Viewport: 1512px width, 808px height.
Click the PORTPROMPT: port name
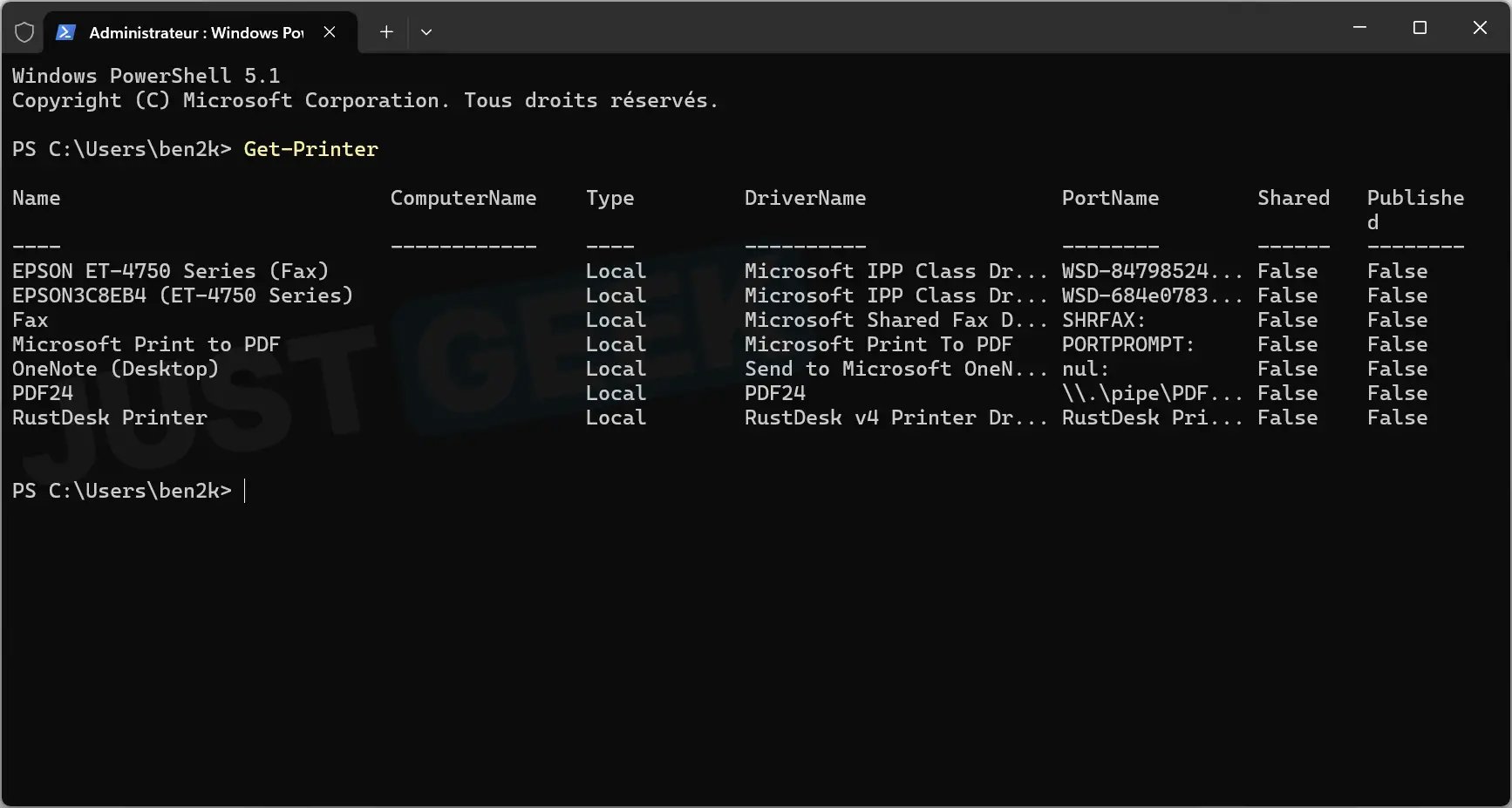click(x=1127, y=344)
